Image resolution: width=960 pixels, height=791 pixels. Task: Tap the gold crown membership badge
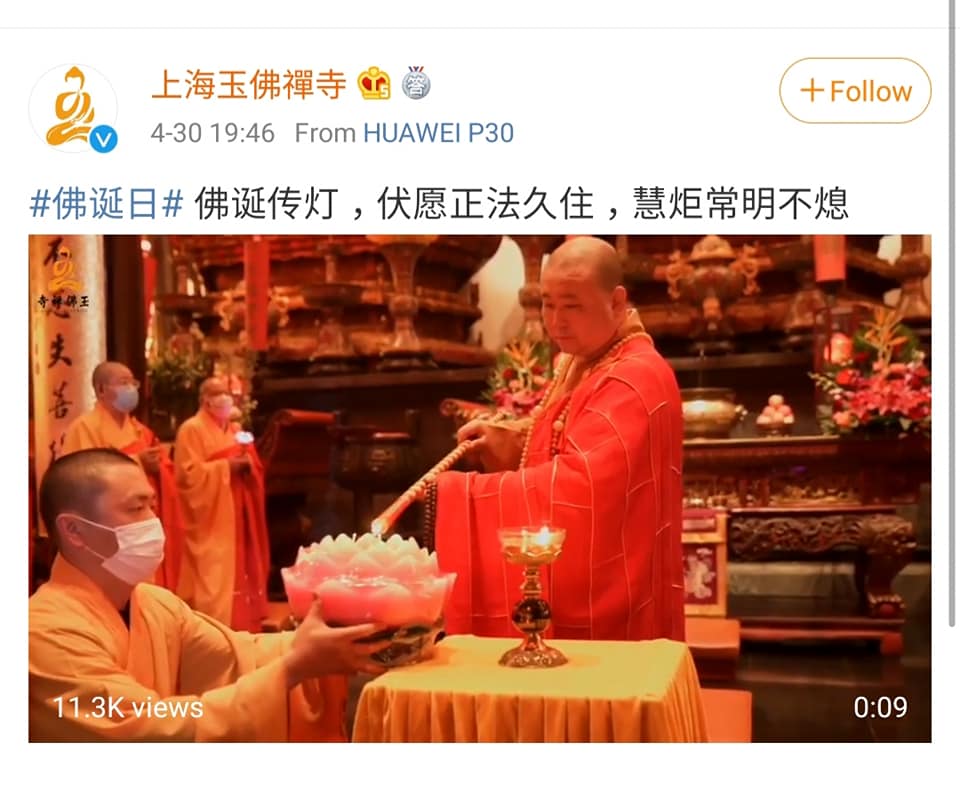point(374,83)
